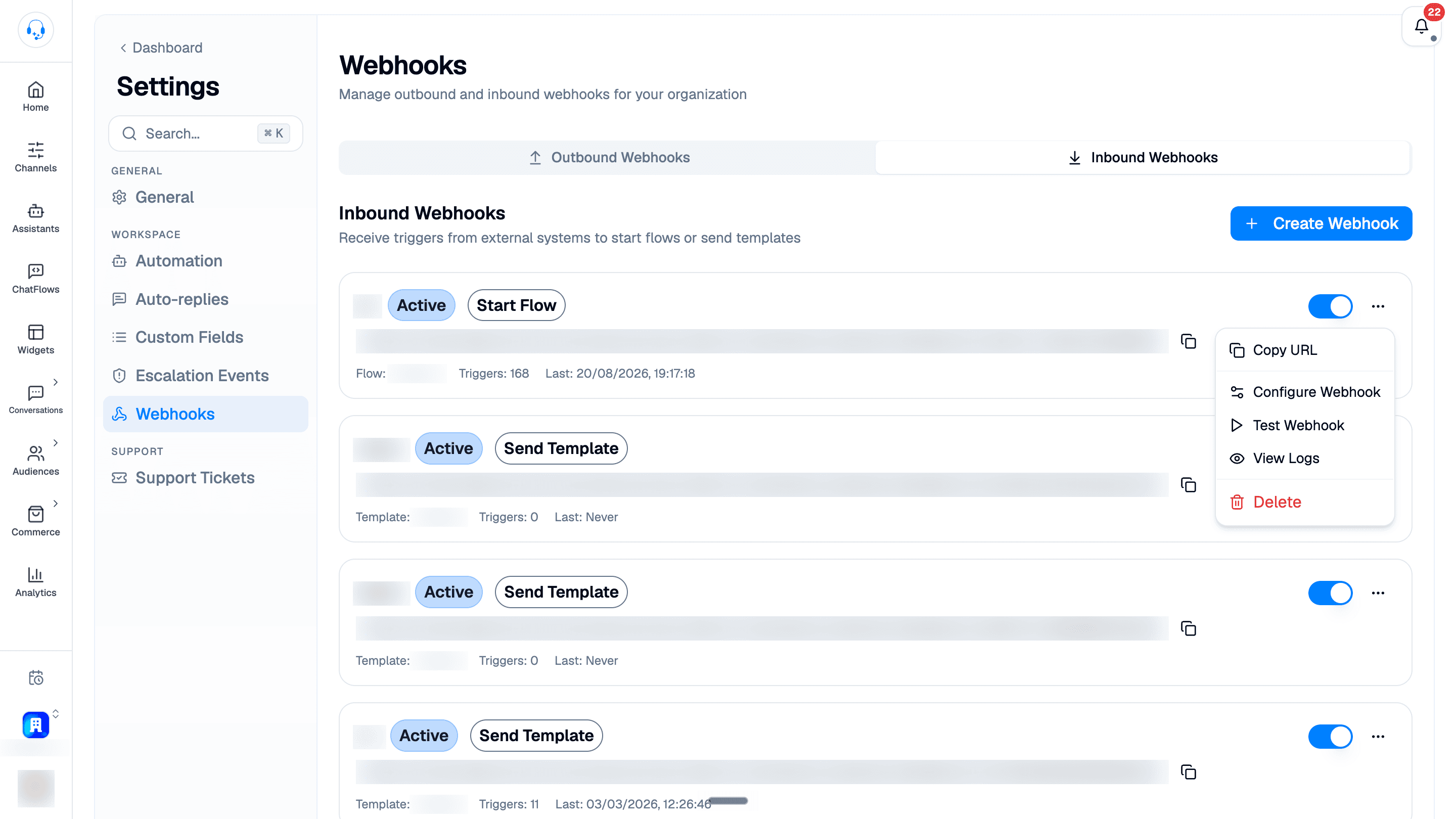Go back to Dashboard link

[x=161, y=48]
